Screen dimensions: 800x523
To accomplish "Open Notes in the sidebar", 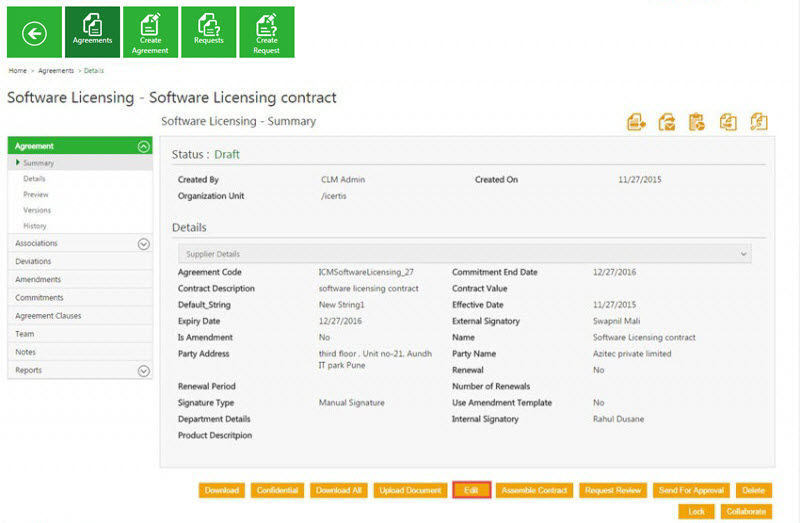I will coord(80,352).
